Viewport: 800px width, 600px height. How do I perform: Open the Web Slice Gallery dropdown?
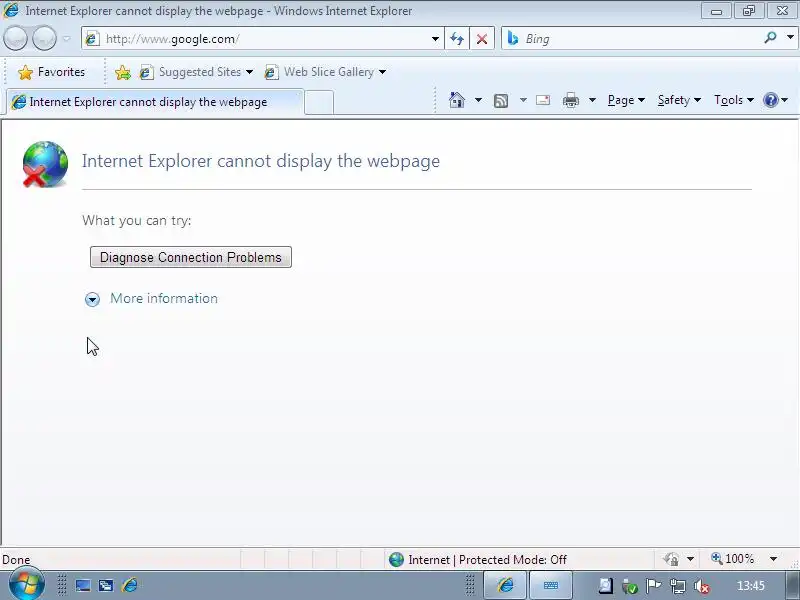[x=325, y=72]
